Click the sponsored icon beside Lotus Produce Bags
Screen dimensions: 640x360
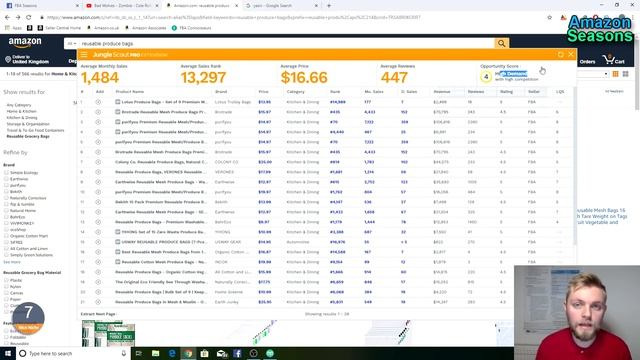[118, 102]
